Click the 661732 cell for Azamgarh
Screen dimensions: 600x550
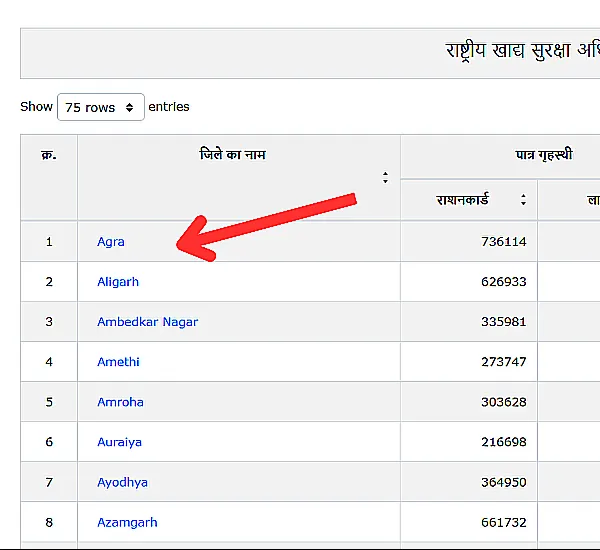[503, 522]
